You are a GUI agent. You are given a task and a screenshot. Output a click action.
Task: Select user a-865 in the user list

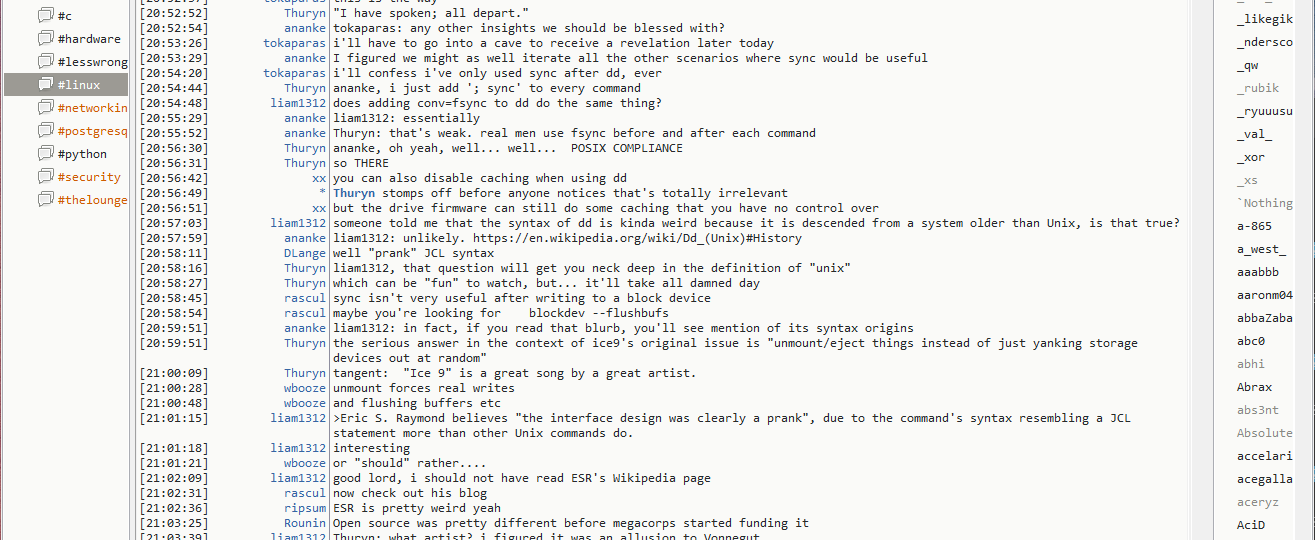point(1254,227)
